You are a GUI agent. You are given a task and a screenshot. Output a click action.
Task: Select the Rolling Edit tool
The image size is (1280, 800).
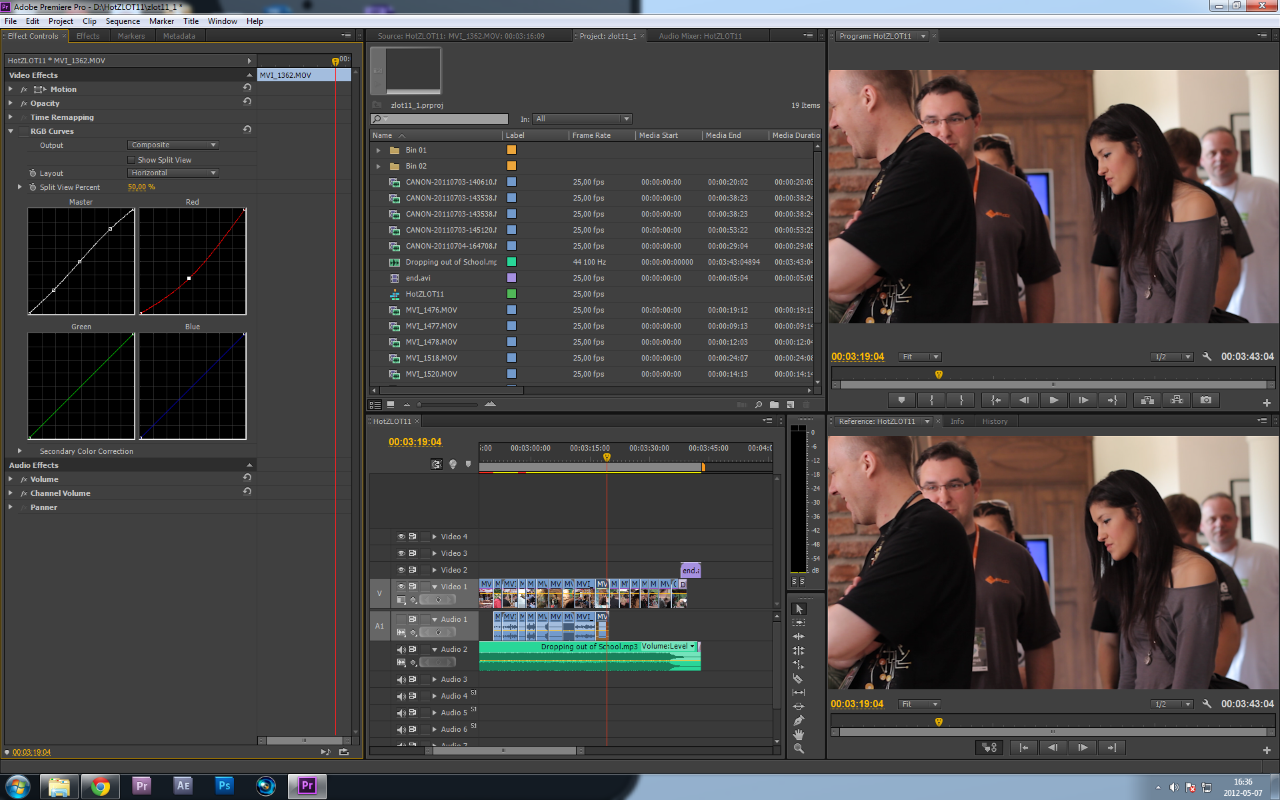[x=798, y=651]
